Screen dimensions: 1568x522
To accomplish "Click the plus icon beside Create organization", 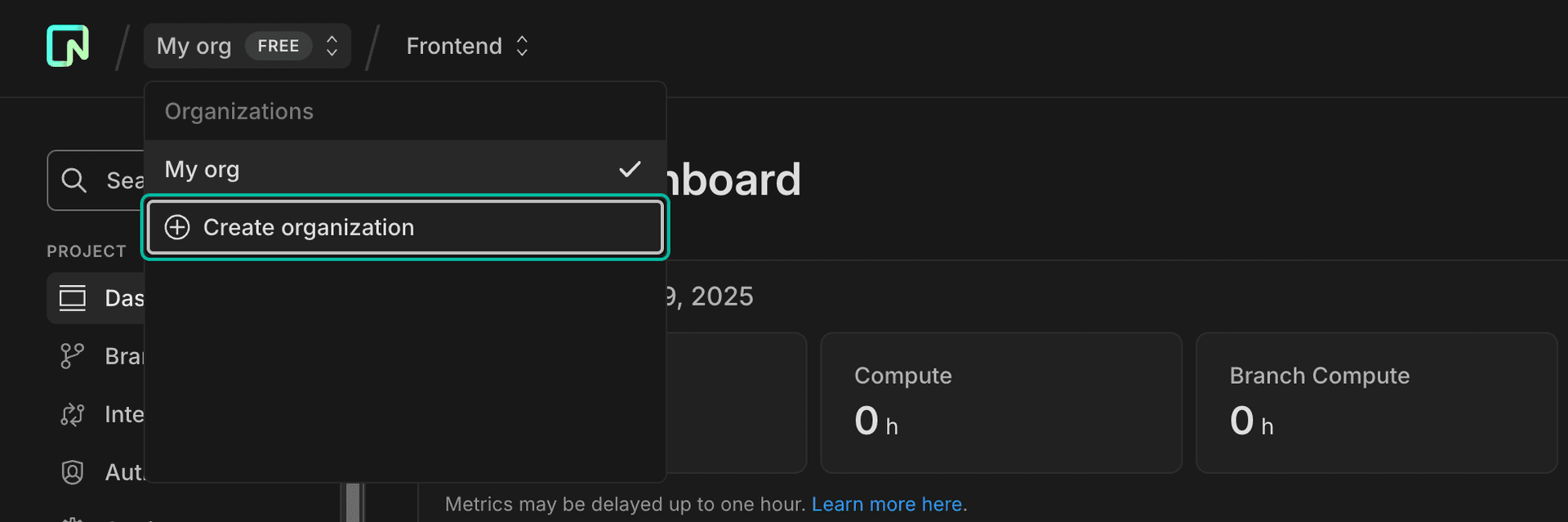I will pyautogui.click(x=177, y=227).
